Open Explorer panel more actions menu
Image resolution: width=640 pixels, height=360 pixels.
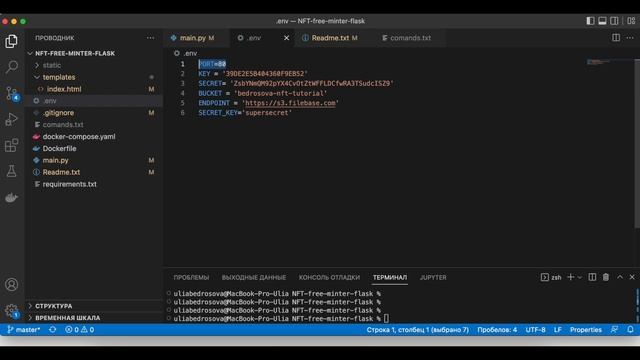pos(151,38)
